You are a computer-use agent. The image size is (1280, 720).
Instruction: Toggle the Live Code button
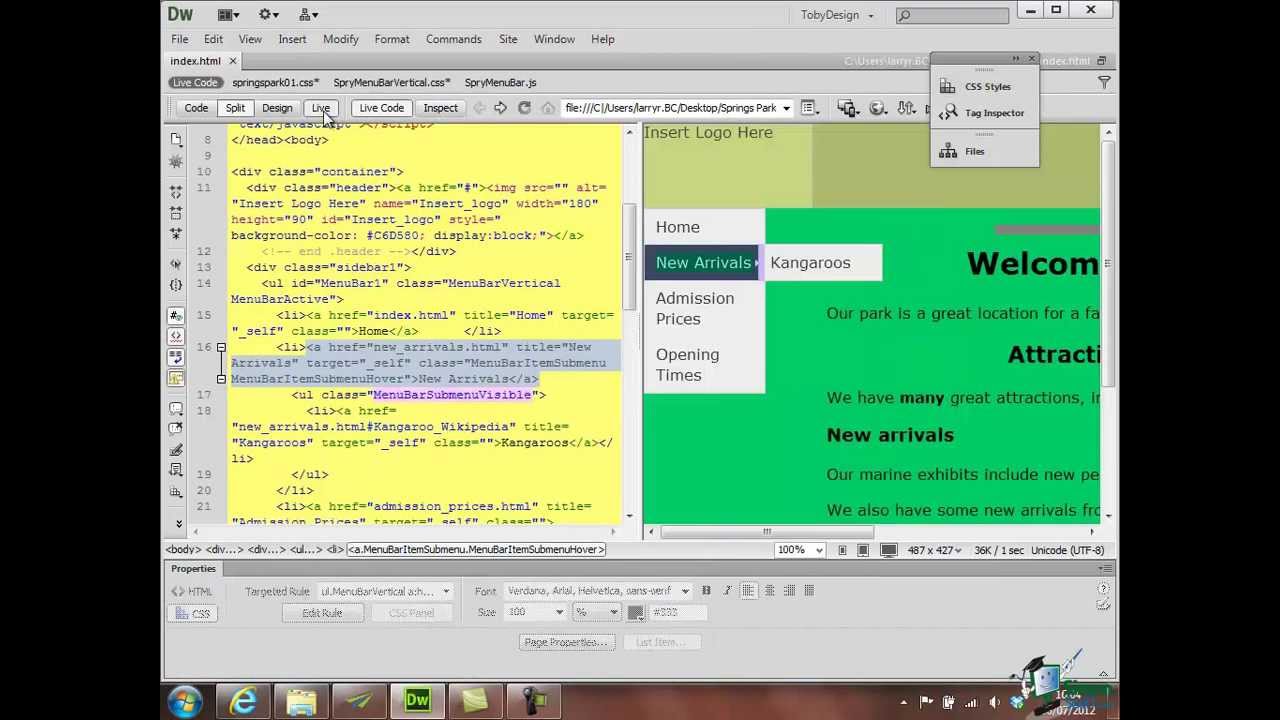(x=381, y=108)
